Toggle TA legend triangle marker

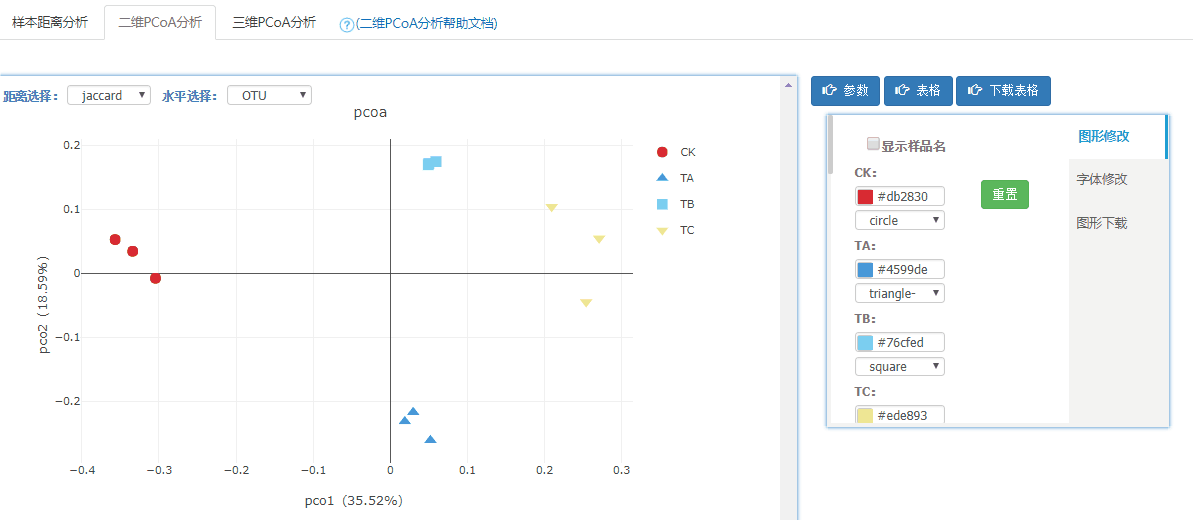(662, 177)
